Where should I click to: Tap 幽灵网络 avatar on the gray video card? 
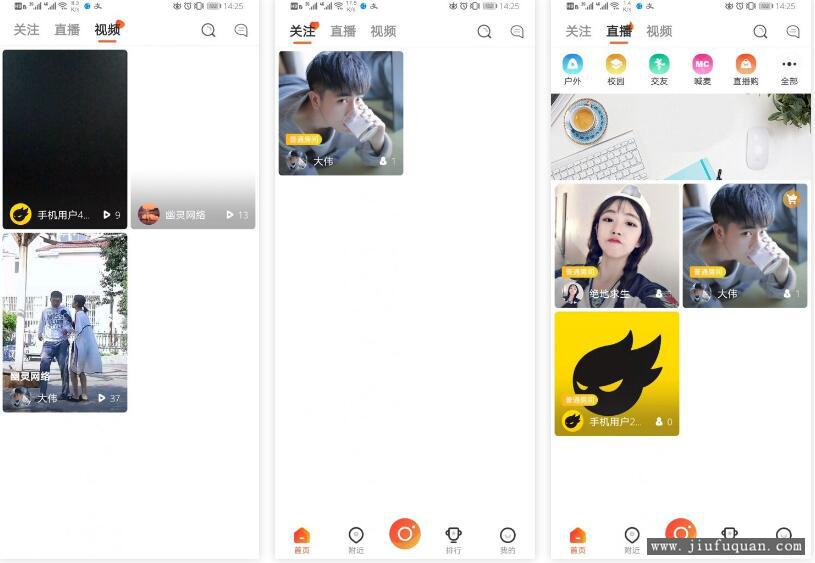[148, 214]
